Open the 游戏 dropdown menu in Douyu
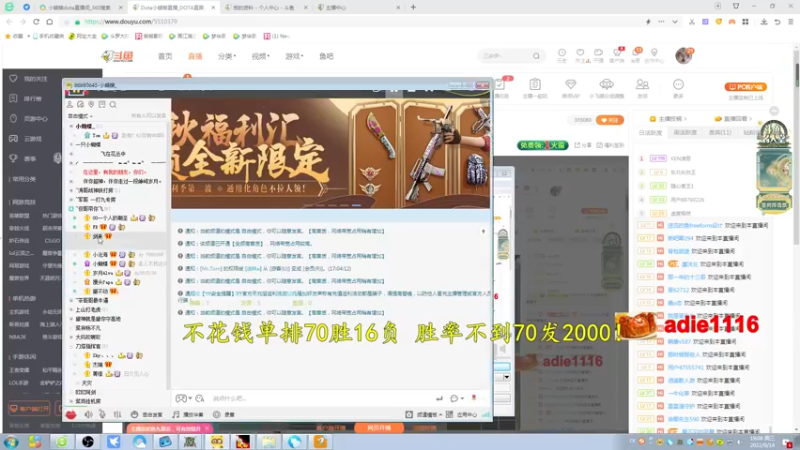Screen dimensions: 800x450 point(294,56)
